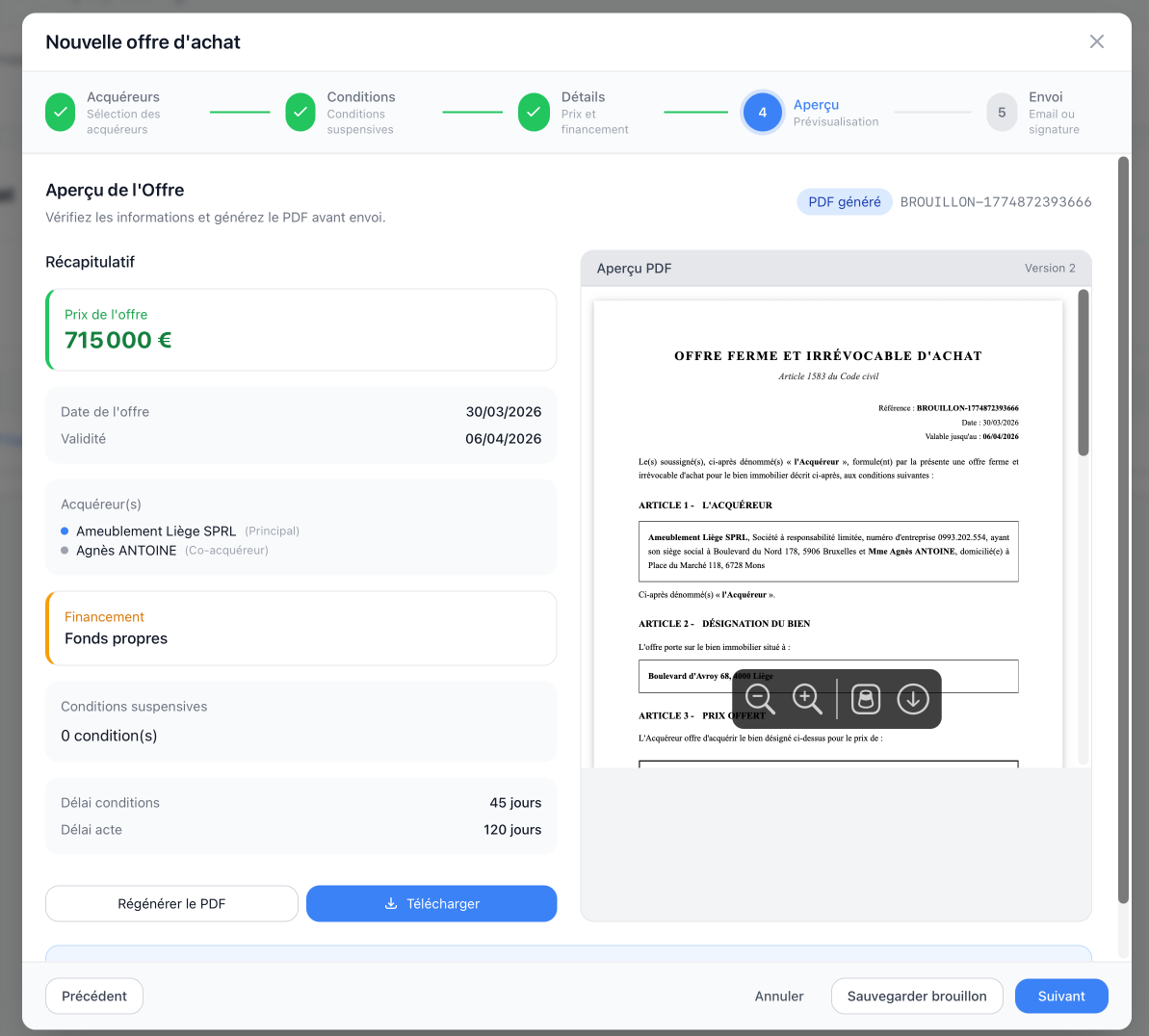
Task: Zoom in the PDF preview
Action: (807, 699)
